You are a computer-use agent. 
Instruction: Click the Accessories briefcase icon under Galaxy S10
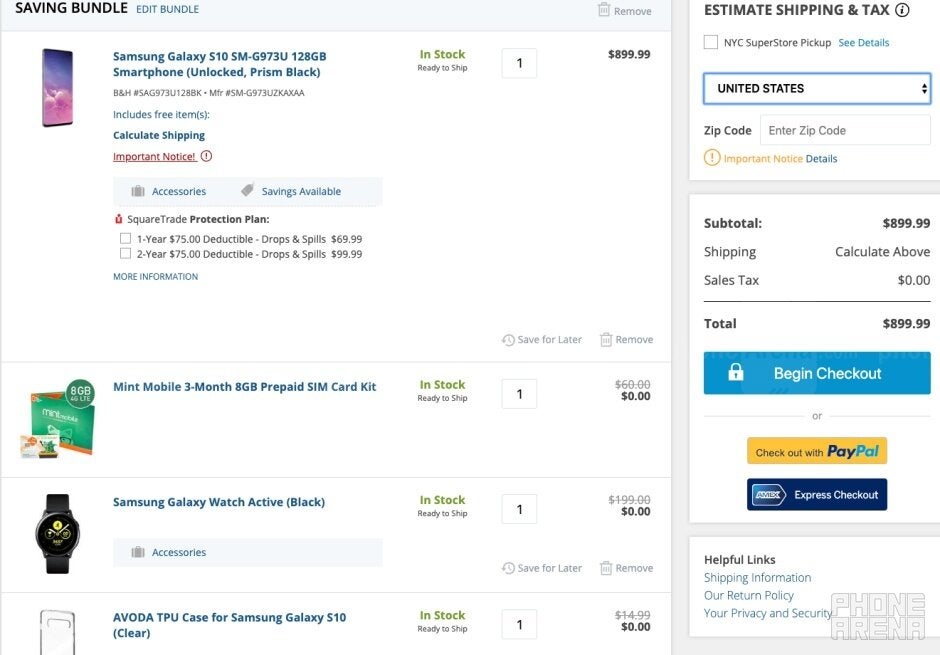[138, 191]
